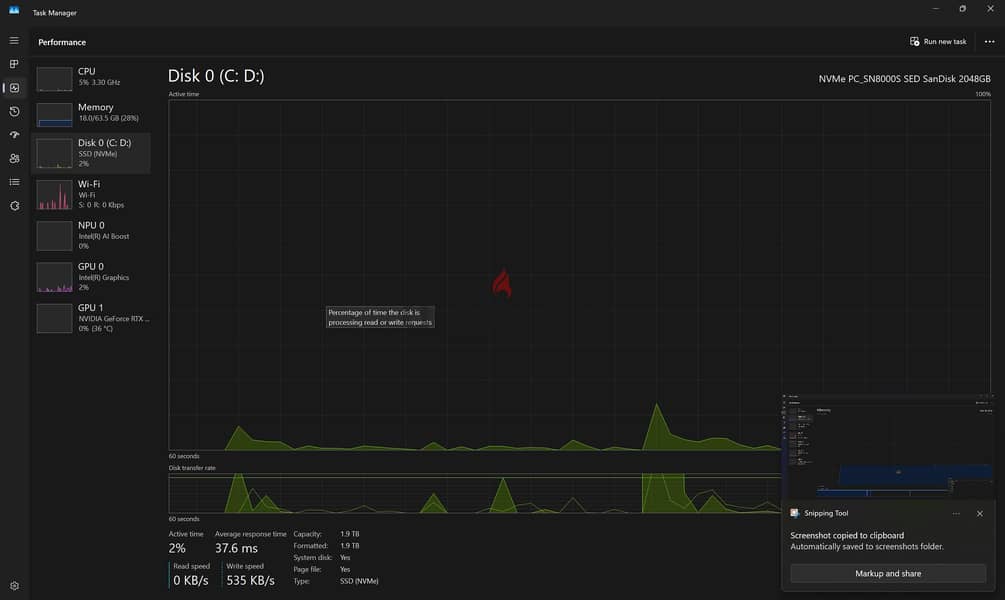Viewport: 1005px width, 600px height.
Task: Click Markup and share button
Action: pos(888,573)
